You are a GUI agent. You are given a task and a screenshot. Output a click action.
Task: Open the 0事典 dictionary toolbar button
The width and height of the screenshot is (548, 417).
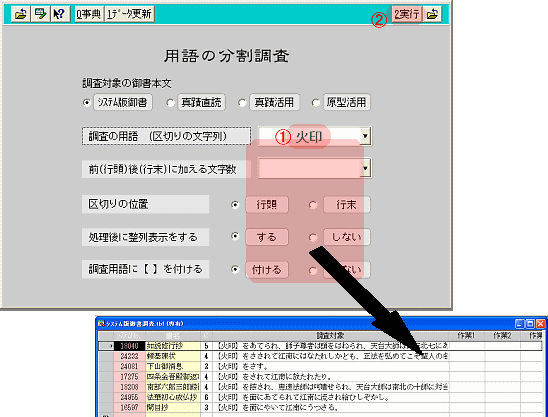(x=89, y=14)
